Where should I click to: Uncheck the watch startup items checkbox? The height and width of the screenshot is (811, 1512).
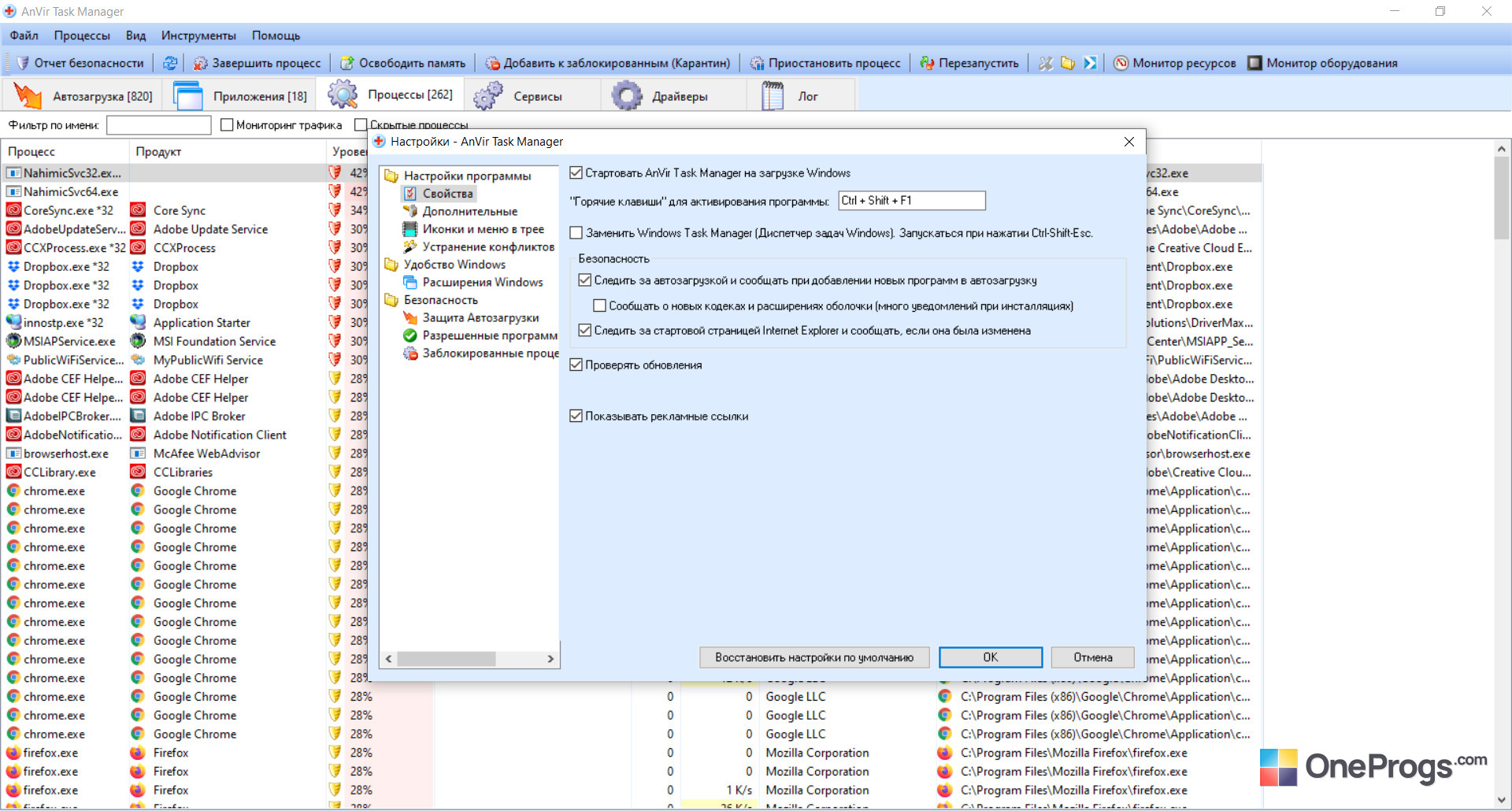[584, 280]
